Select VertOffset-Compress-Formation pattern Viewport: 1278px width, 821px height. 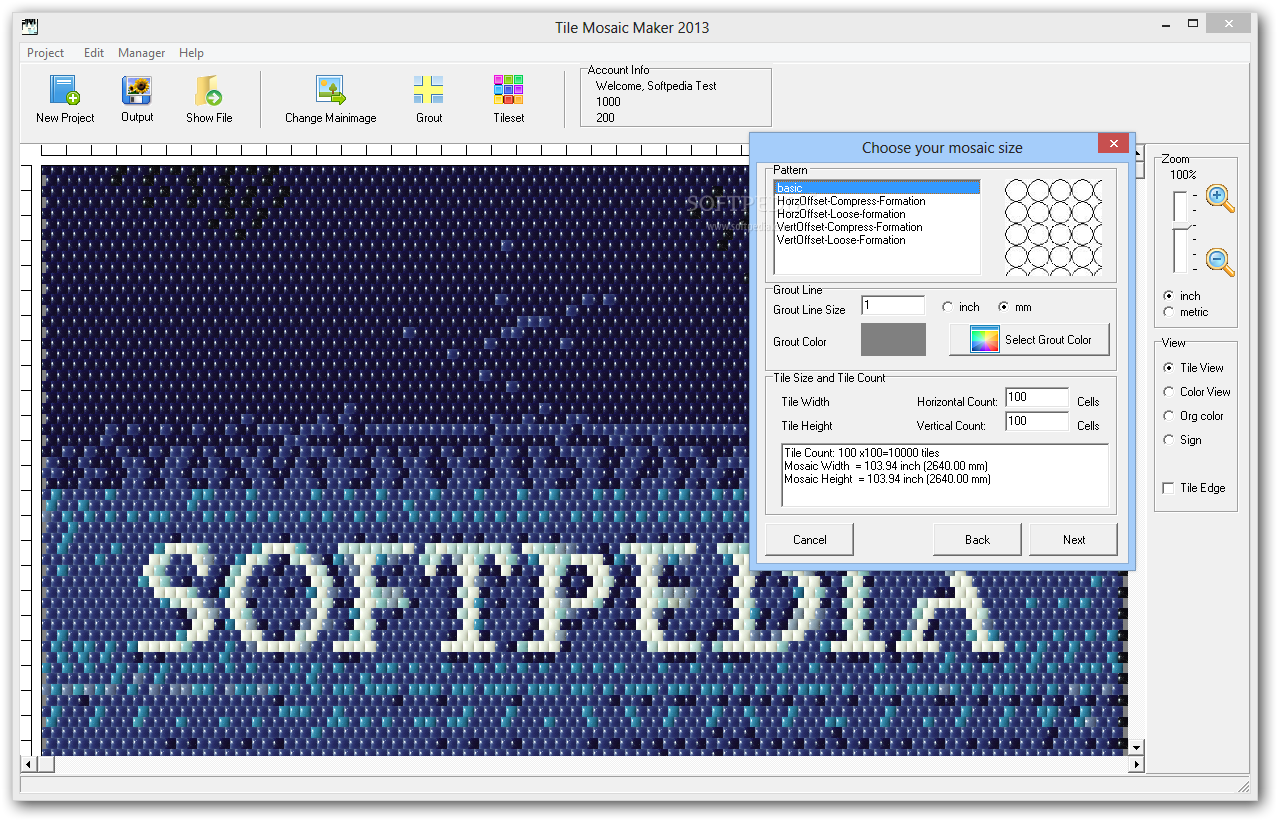point(849,227)
